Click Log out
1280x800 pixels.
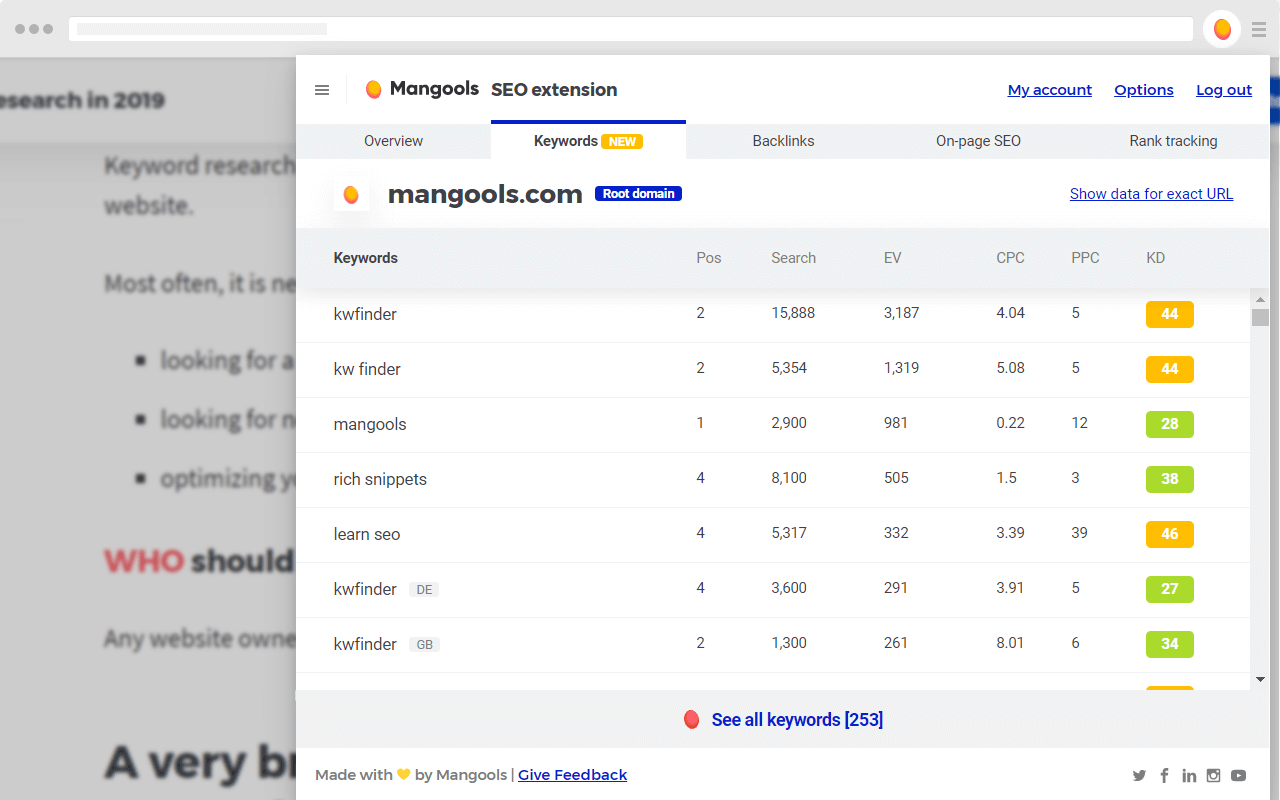[1224, 90]
